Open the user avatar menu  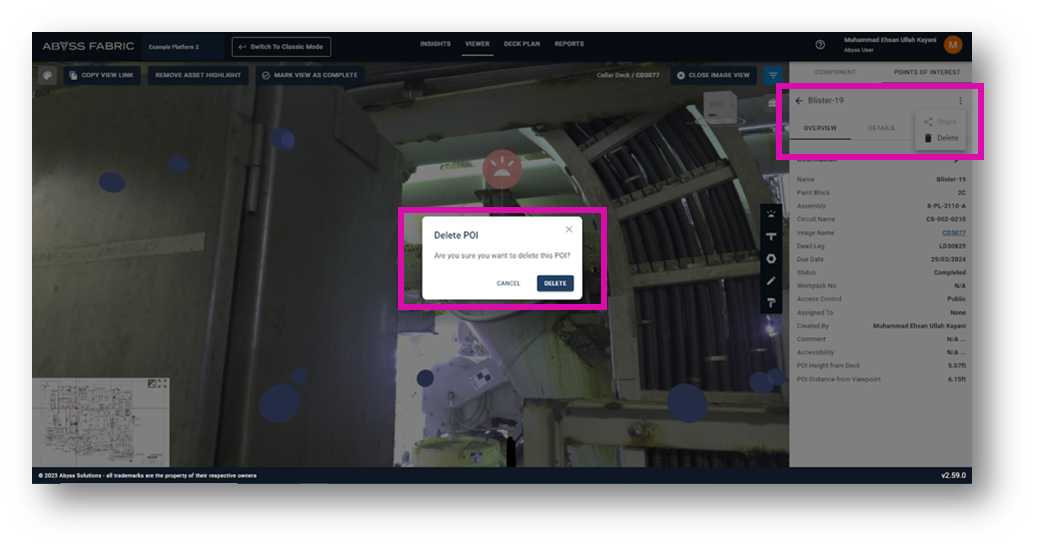953,45
